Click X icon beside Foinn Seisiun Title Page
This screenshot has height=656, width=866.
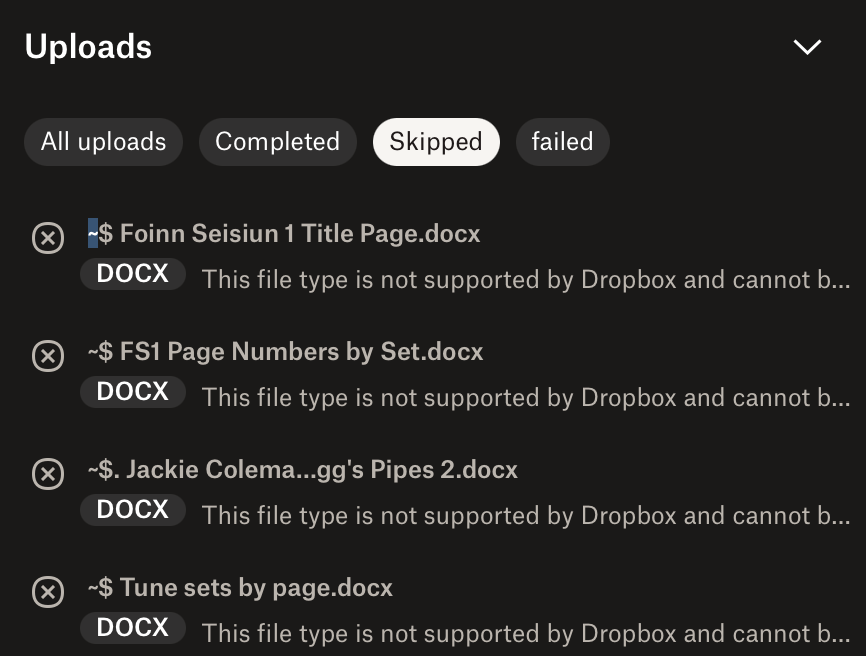point(48,238)
